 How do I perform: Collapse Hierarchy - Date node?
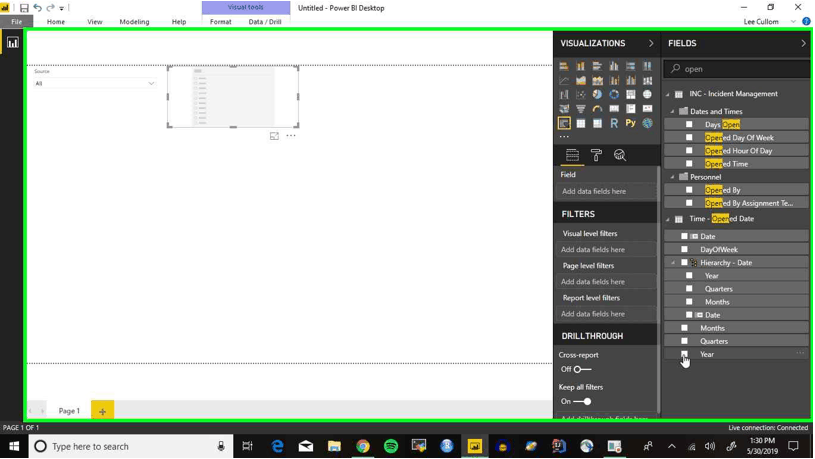click(673, 263)
